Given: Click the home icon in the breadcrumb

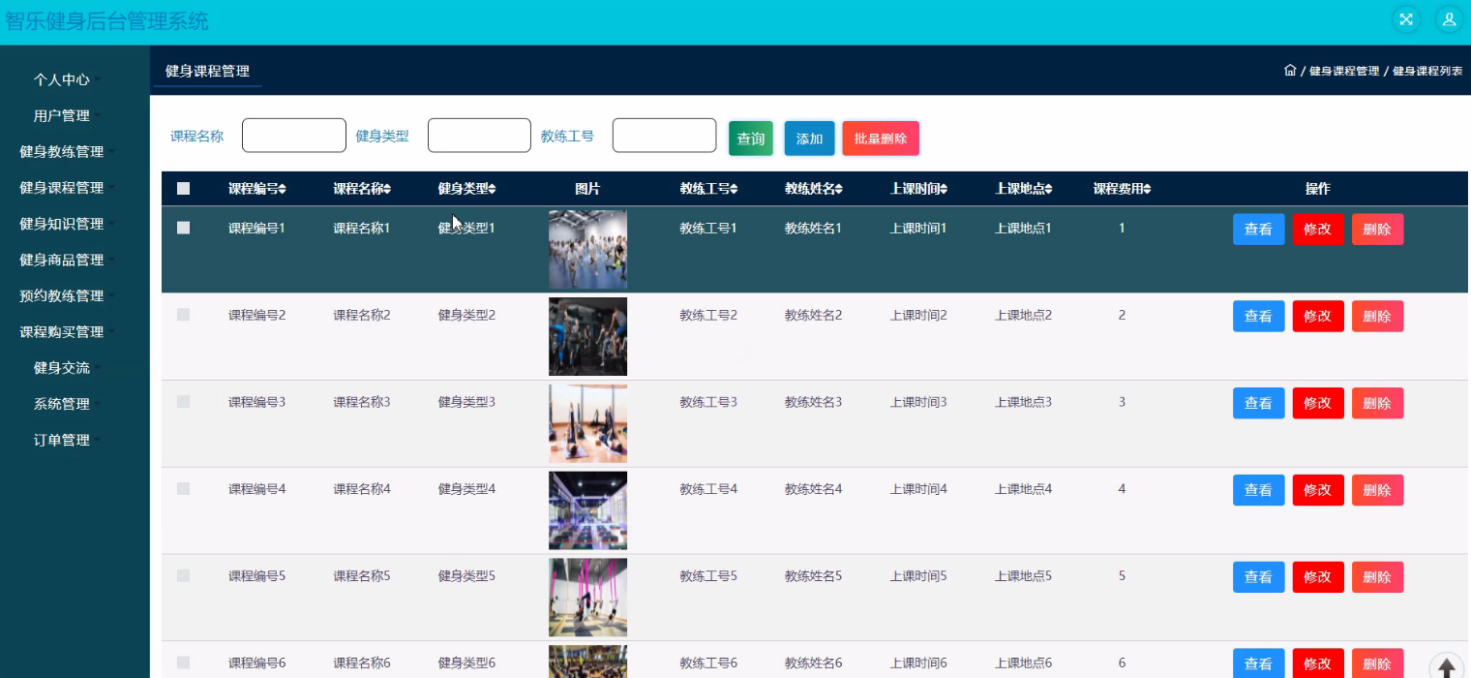Looking at the screenshot, I should (x=1290, y=71).
